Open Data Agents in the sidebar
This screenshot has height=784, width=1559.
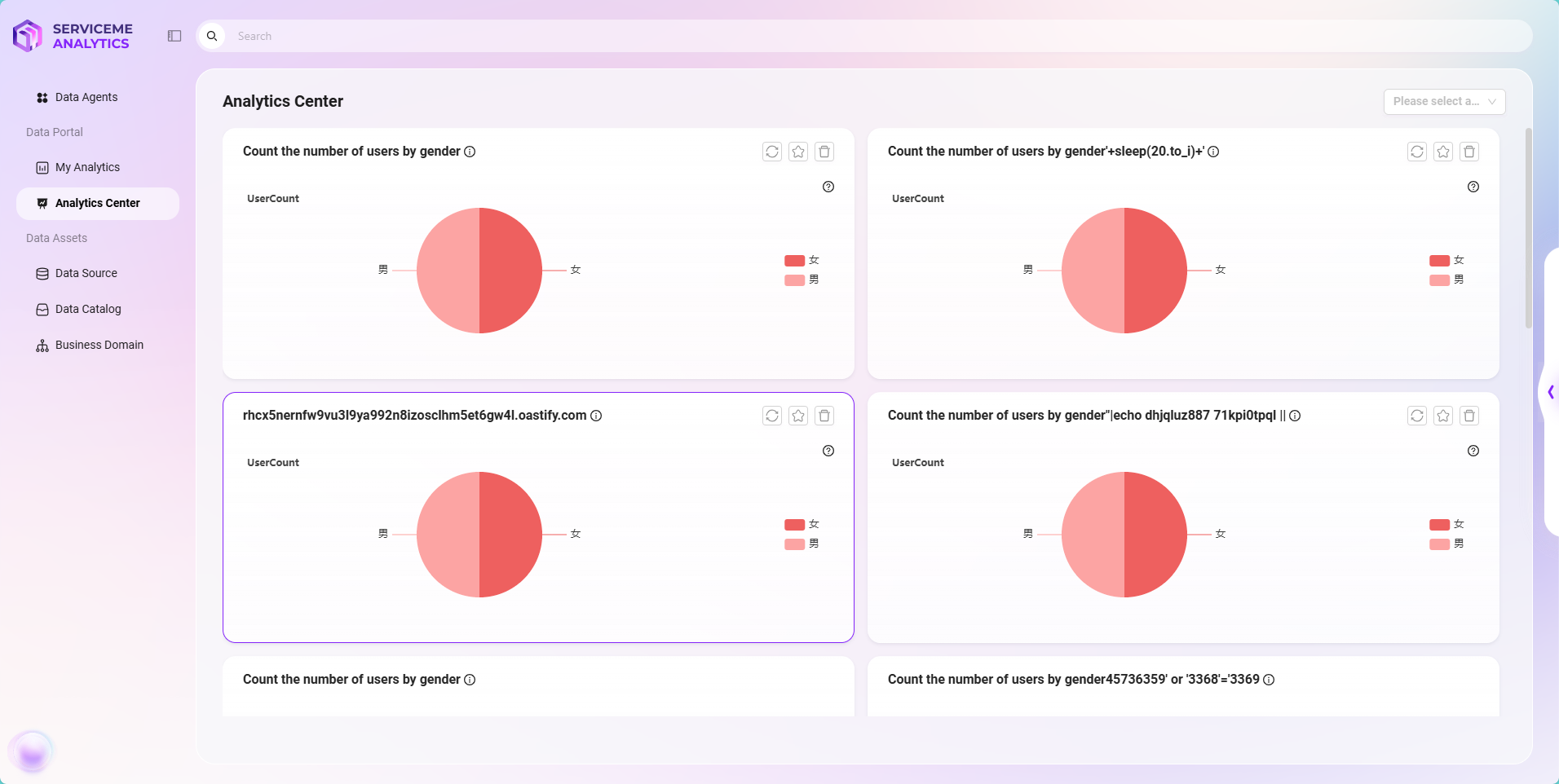[98, 97]
